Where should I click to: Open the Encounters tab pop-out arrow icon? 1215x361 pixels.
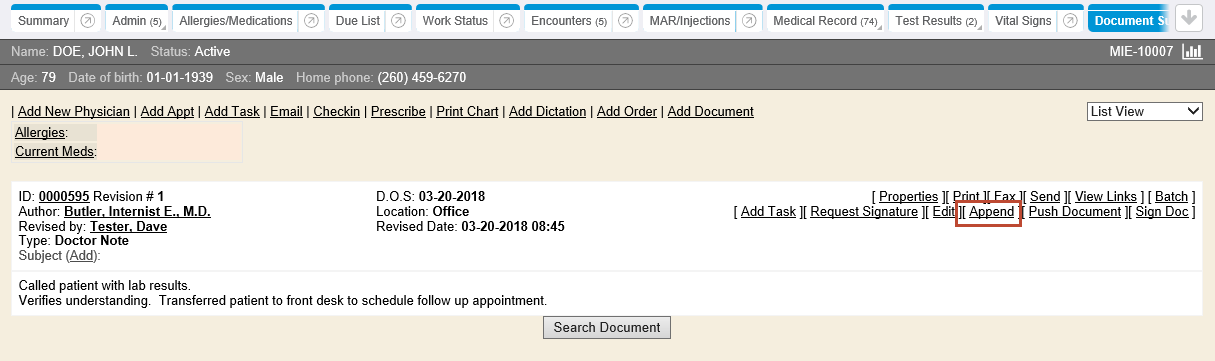[626, 21]
